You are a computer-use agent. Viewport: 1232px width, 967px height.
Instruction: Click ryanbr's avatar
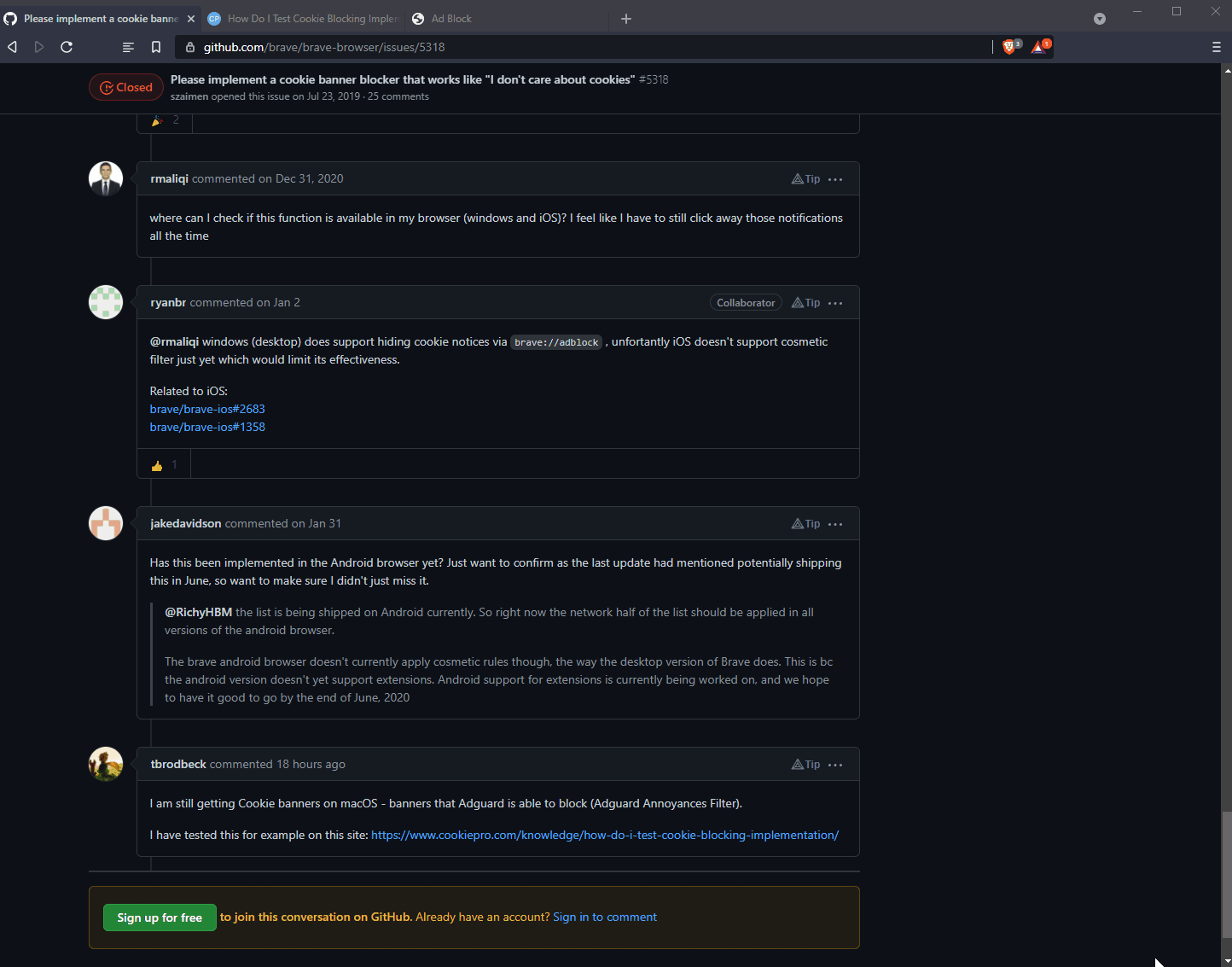pyautogui.click(x=106, y=302)
